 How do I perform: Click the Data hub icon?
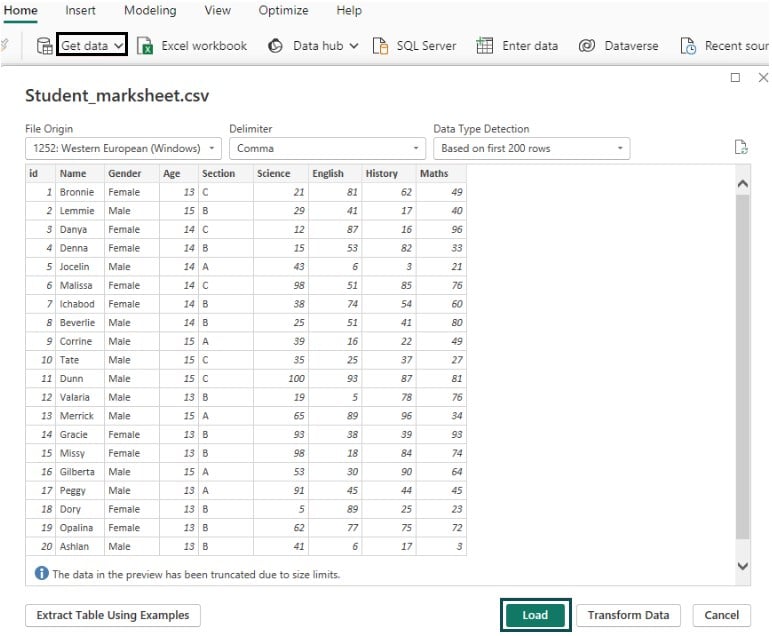[x=275, y=46]
